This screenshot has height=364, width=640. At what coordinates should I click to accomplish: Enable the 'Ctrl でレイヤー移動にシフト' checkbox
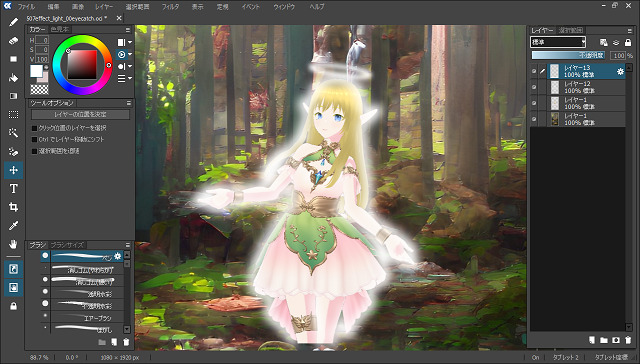35,140
